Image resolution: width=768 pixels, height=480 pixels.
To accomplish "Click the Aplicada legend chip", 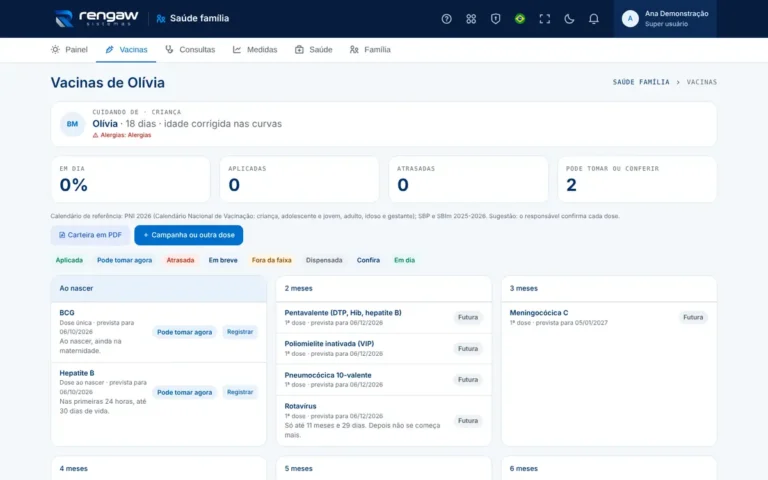I will [69, 260].
